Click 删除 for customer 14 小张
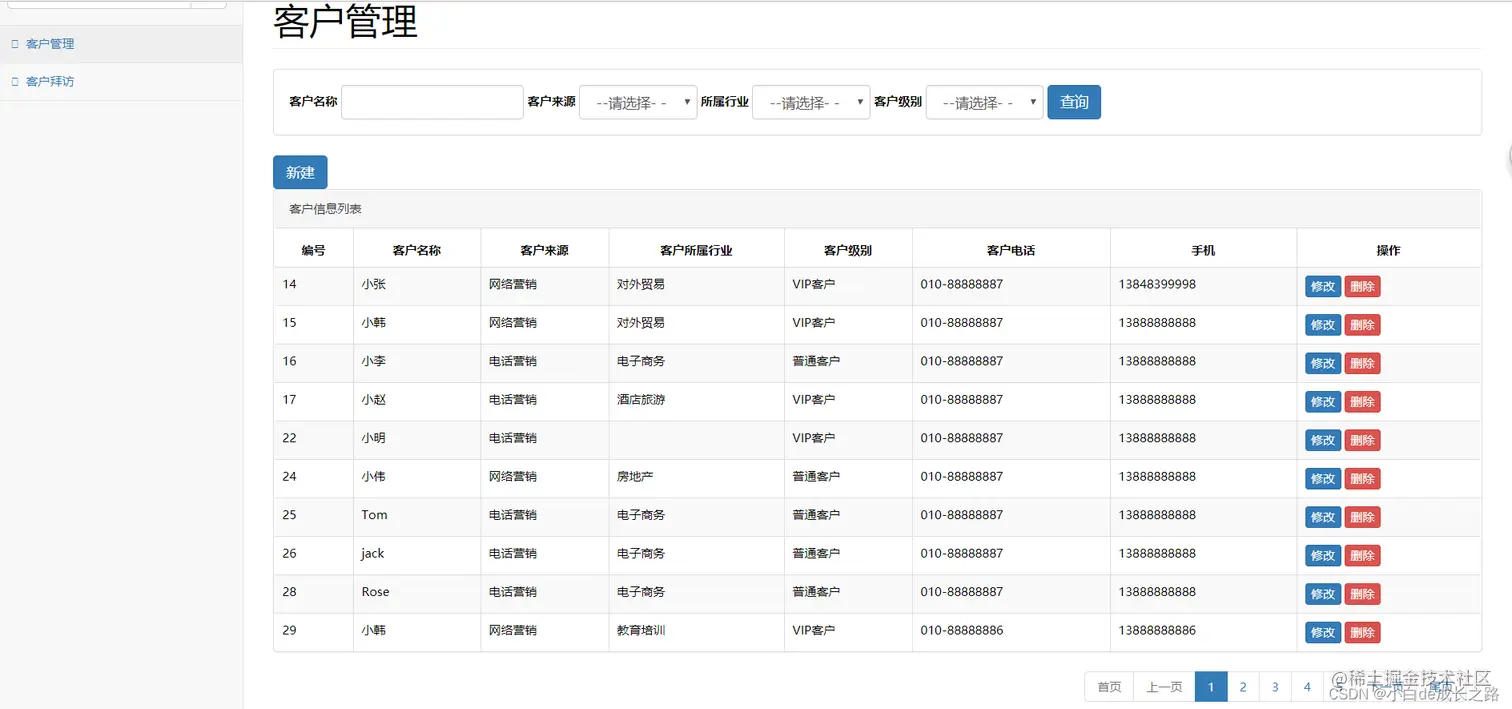 (x=1362, y=287)
